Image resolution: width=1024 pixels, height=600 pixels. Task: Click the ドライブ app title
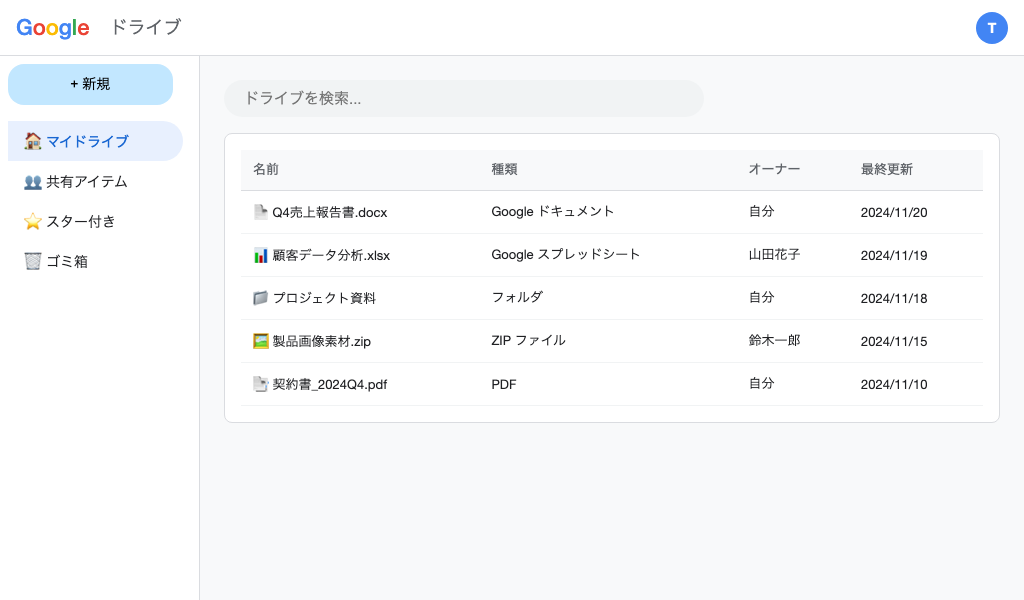tap(145, 28)
